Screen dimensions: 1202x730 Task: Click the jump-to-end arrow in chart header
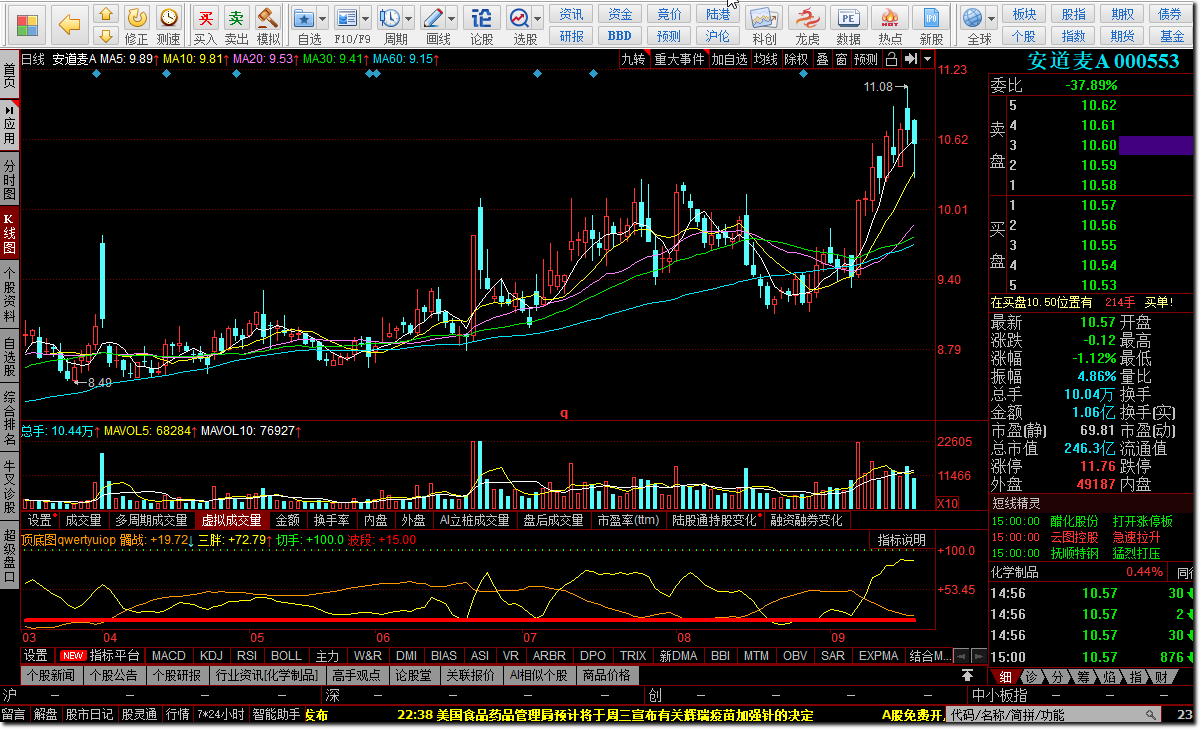(910, 59)
